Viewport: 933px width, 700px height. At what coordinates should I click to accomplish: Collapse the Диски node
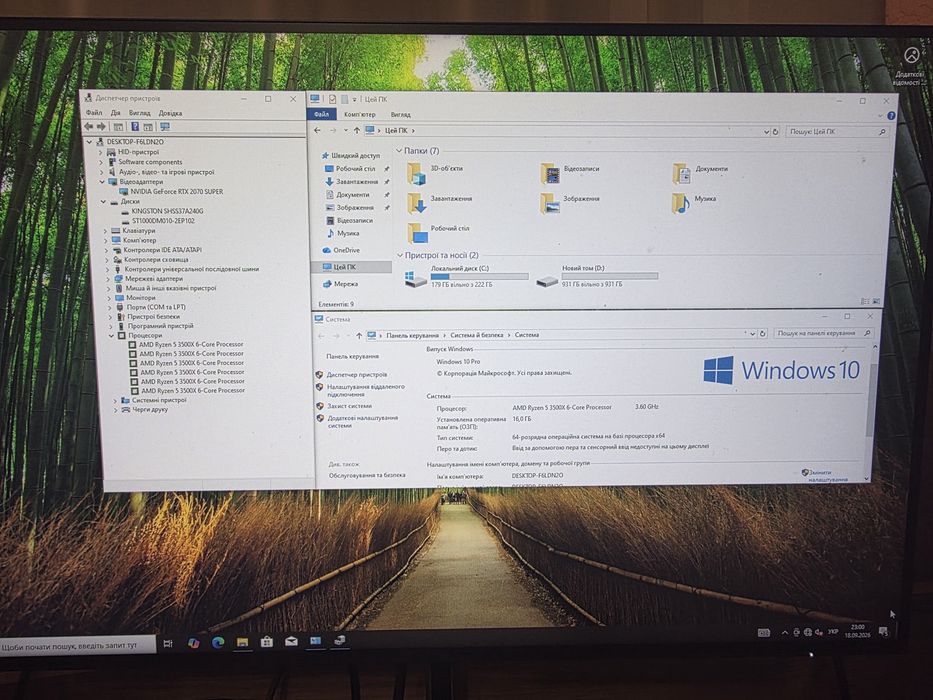click(104, 201)
